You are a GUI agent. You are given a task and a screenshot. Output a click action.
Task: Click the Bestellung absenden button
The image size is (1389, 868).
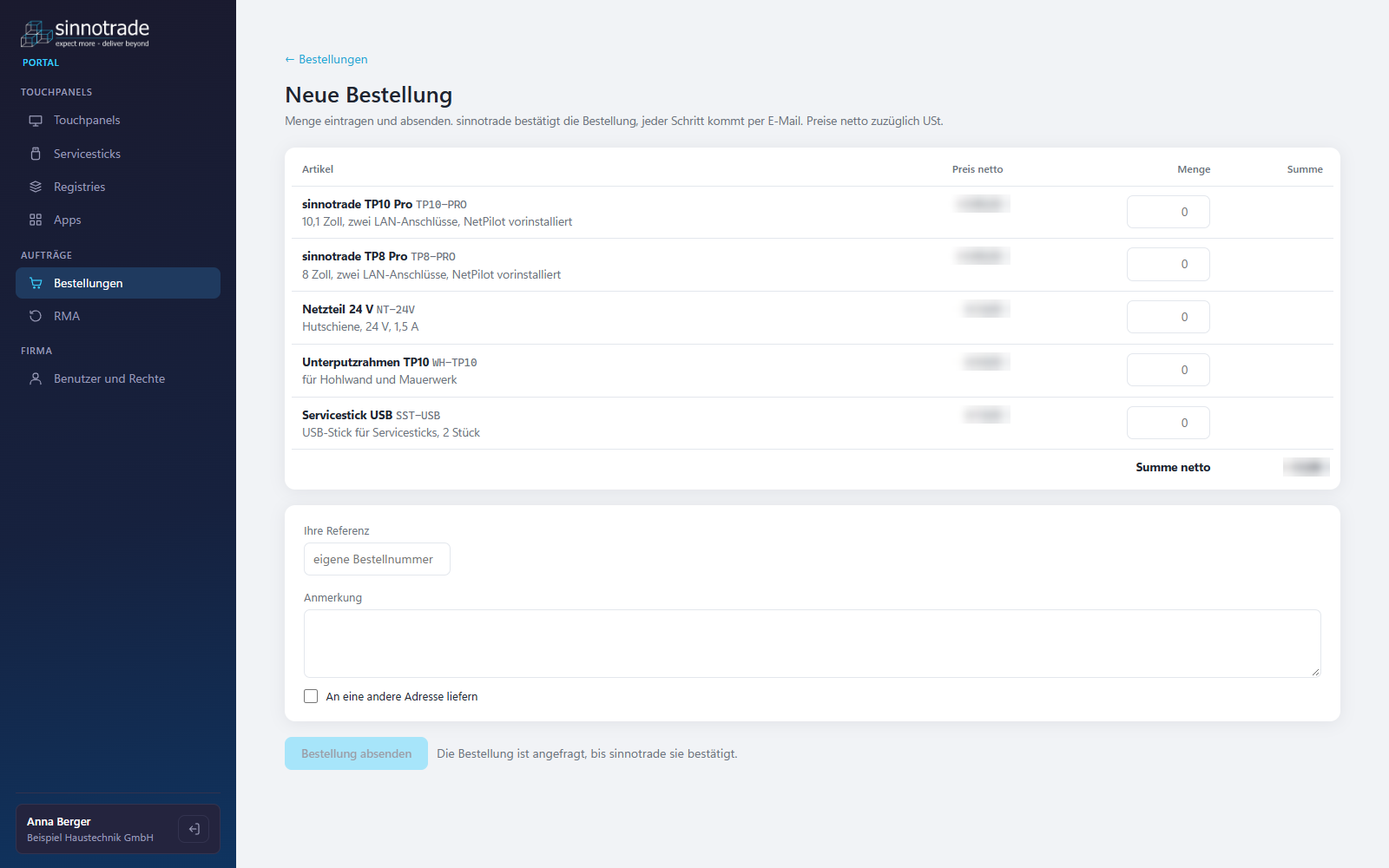356,753
